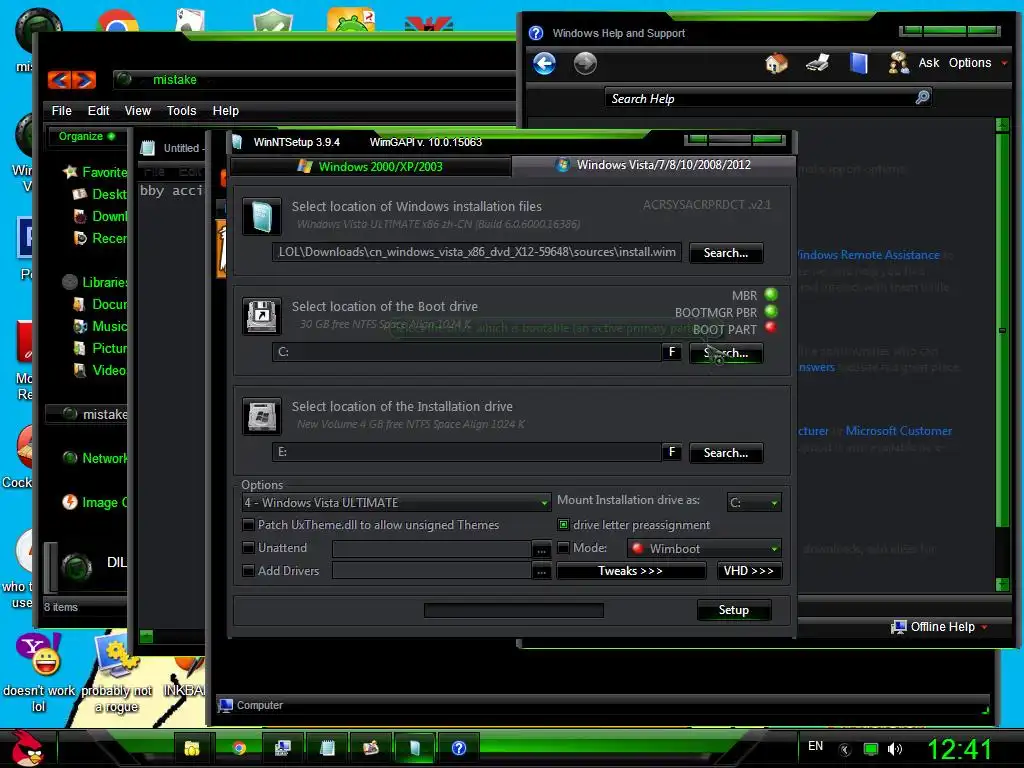Toggle the Mode checkbox
1024x768 pixels.
pos(563,547)
